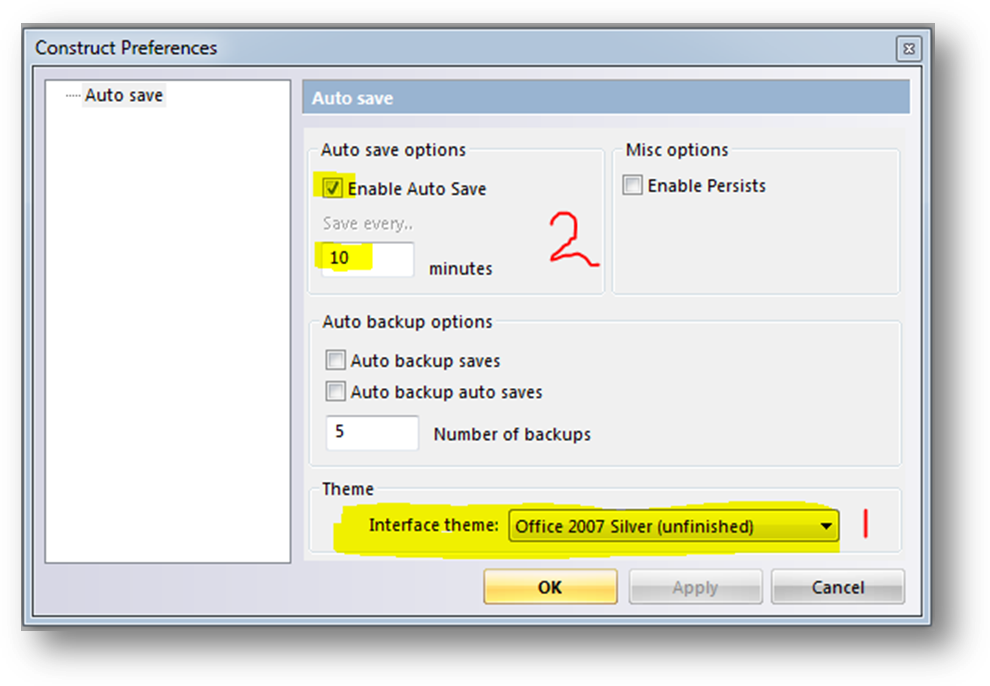Check Auto backup auto saves option
The width and height of the screenshot is (990, 686).
(335, 391)
